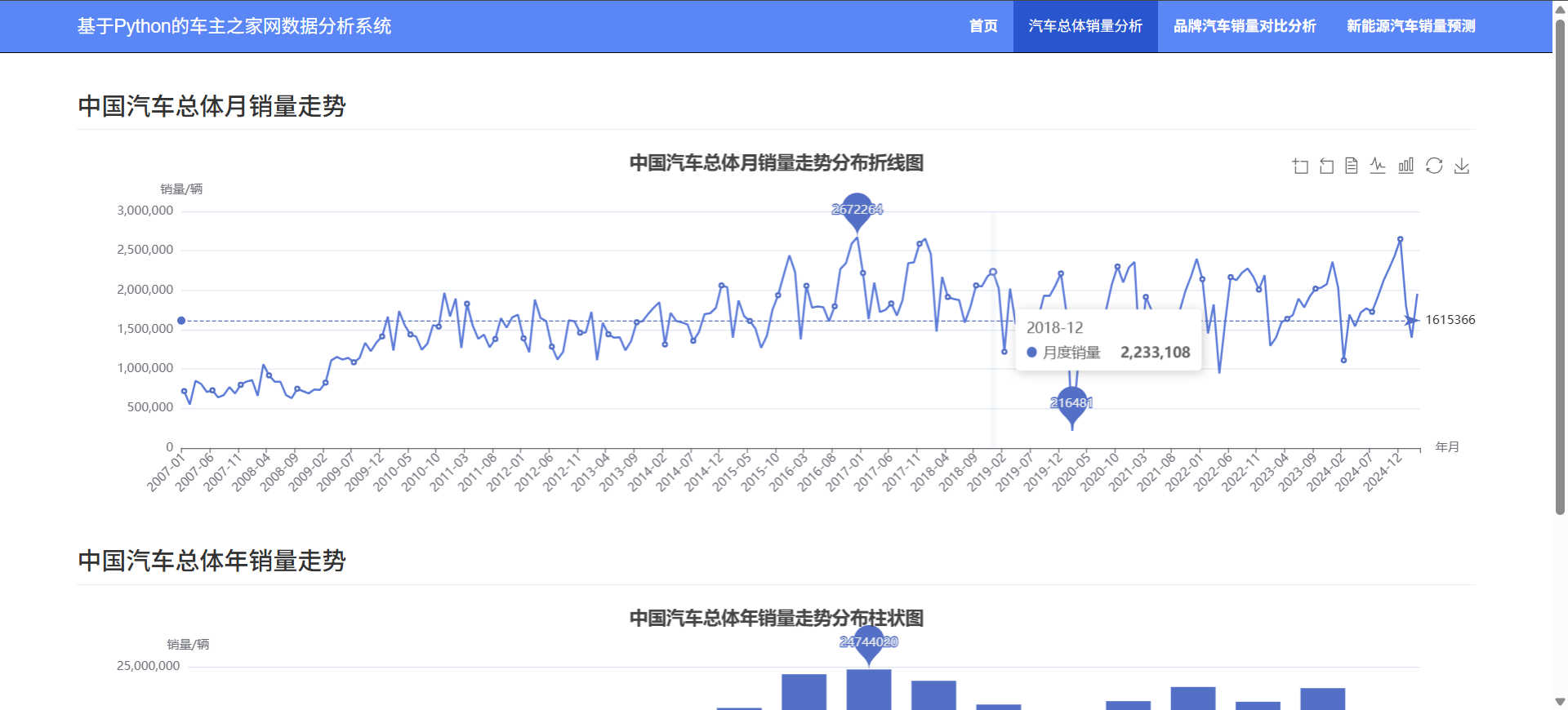
Task: Select the 汽车总体销量分析 nav tab
Action: click(x=1085, y=26)
